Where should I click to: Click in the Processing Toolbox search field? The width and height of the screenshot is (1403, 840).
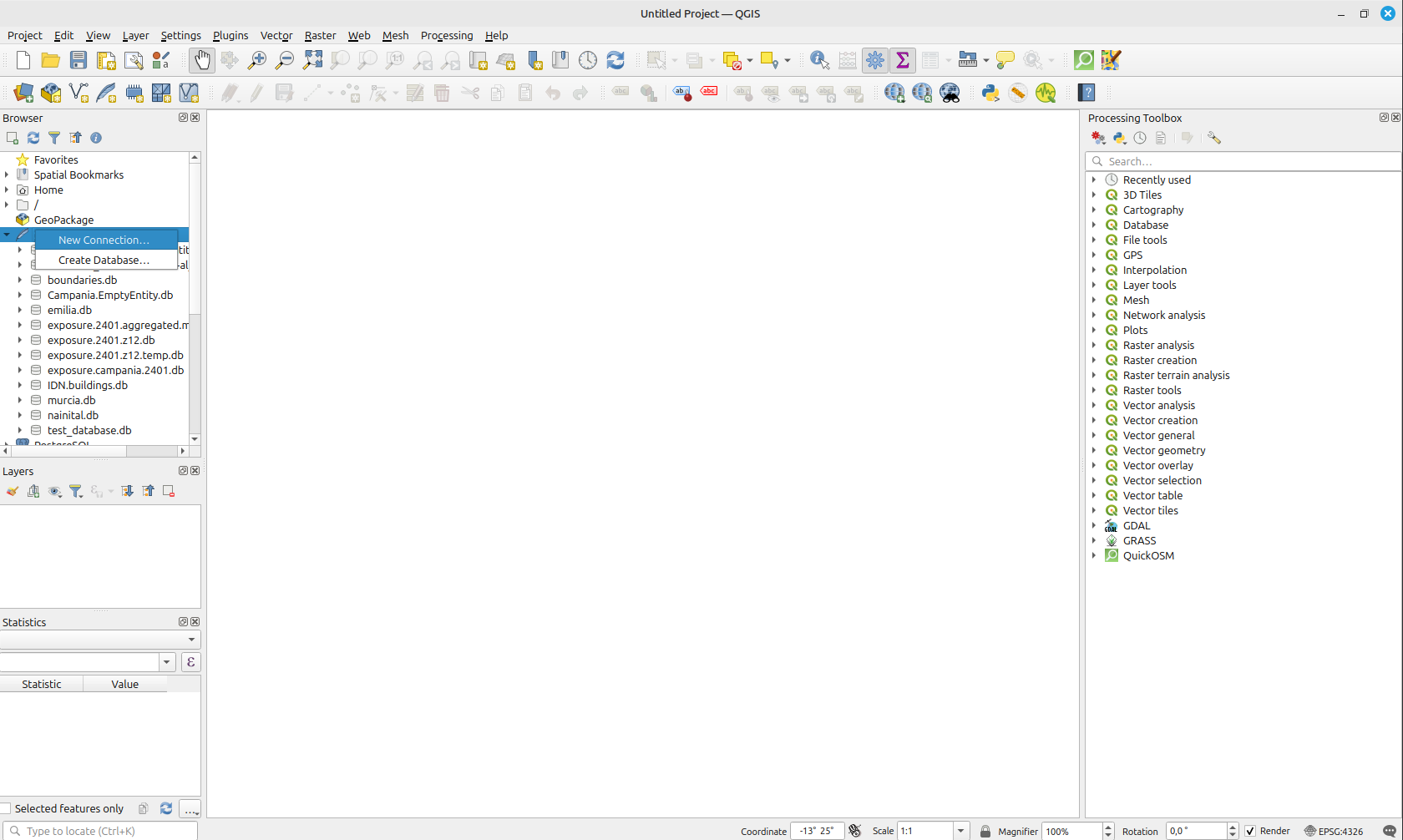click(x=1243, y=161)
